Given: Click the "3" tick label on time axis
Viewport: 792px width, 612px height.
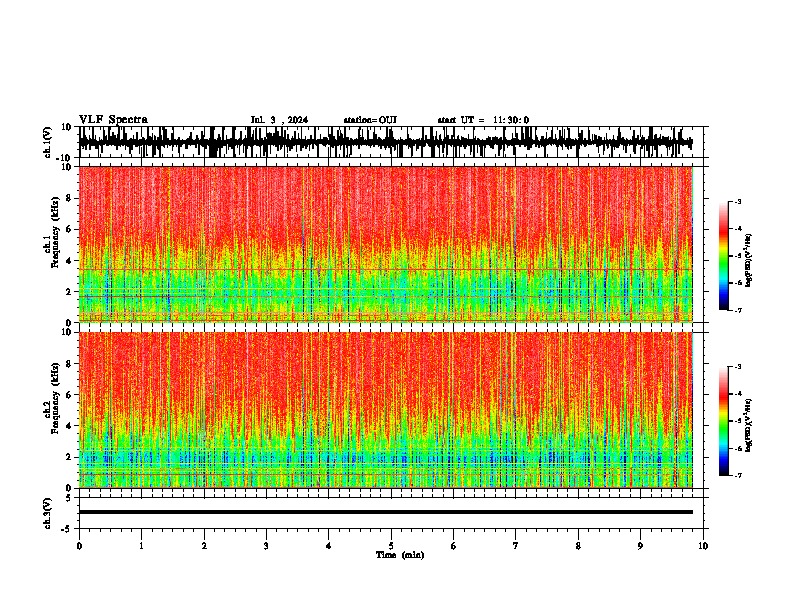Looking at the screenshot, I should pyautogui.click(x=266, y=546).
